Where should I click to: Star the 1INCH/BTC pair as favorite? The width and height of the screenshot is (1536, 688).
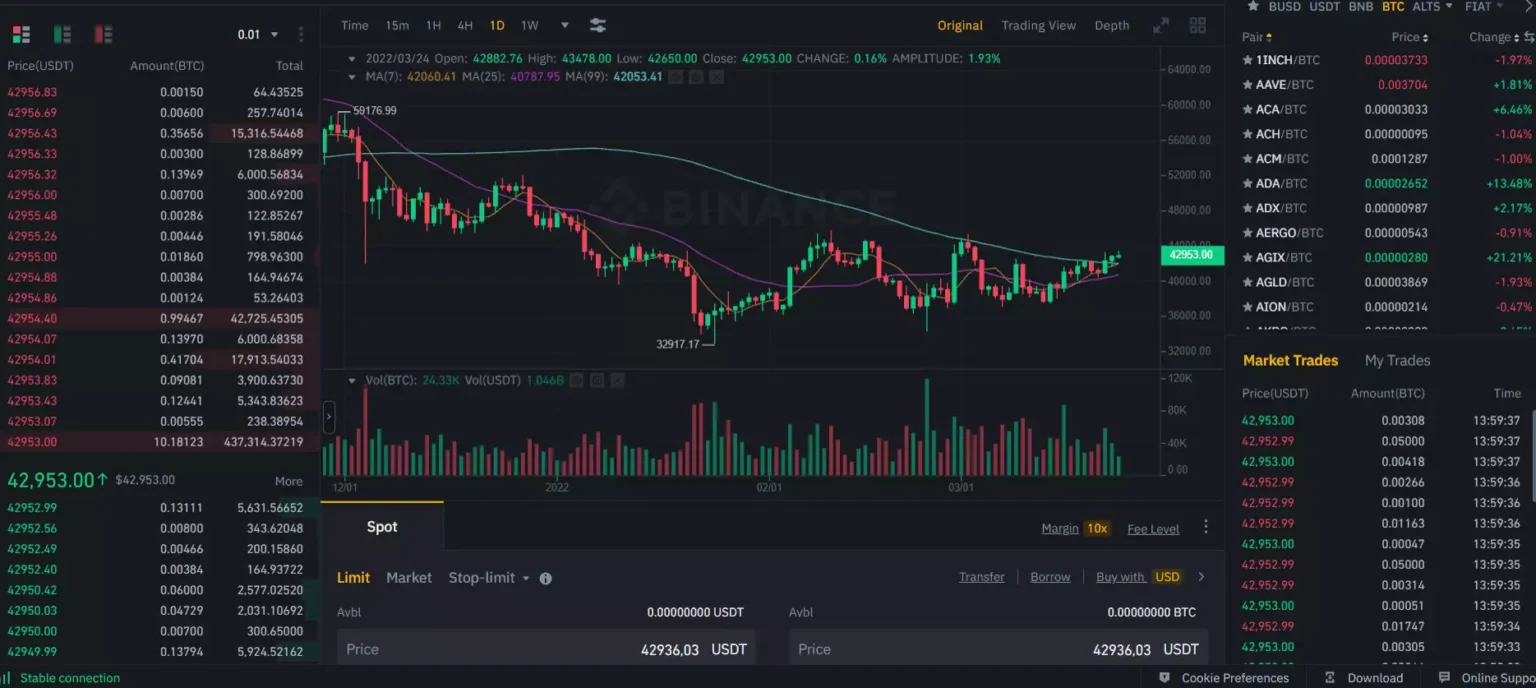(x=1247, y=60)
